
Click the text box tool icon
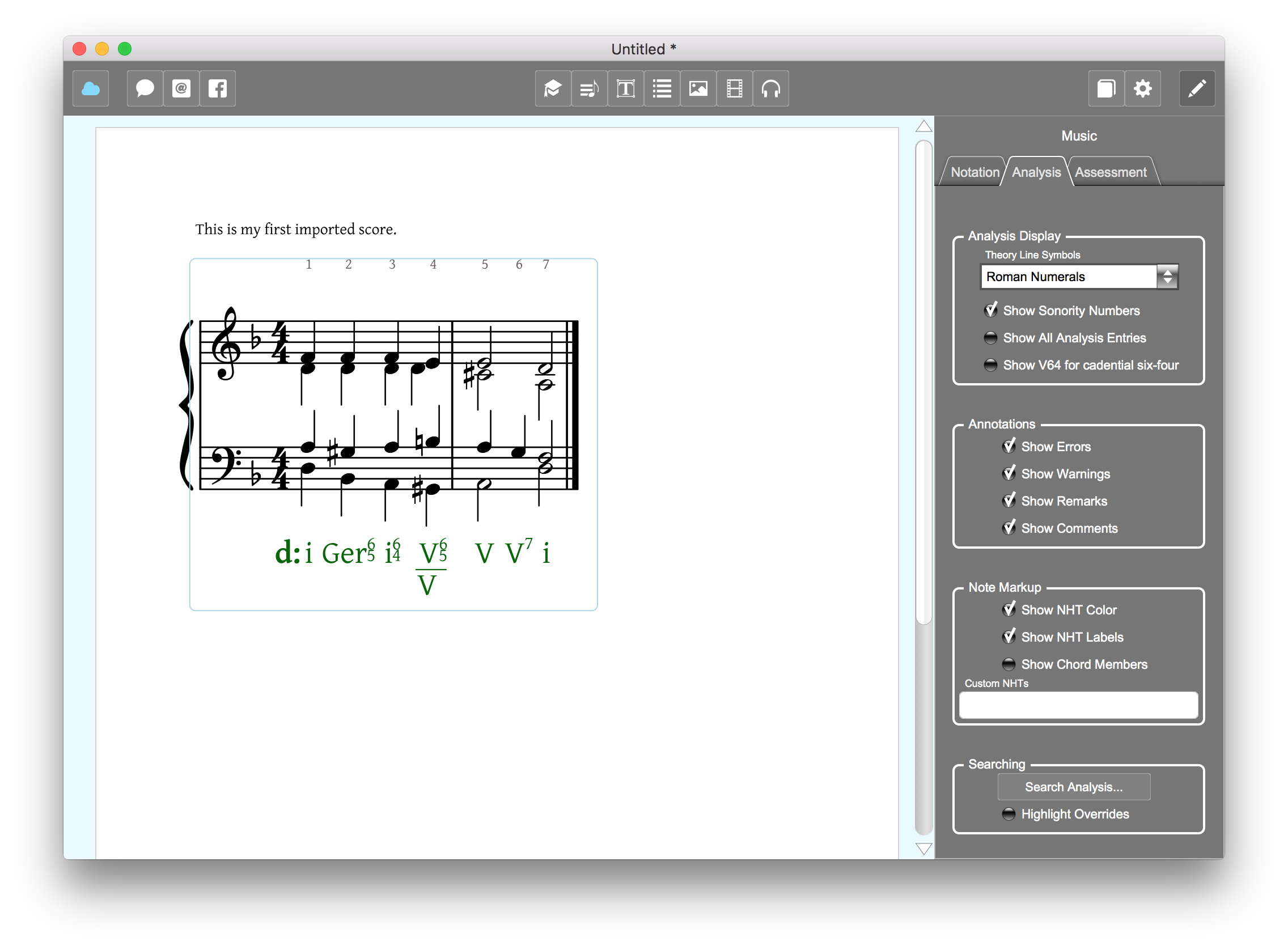coord(626,88)
